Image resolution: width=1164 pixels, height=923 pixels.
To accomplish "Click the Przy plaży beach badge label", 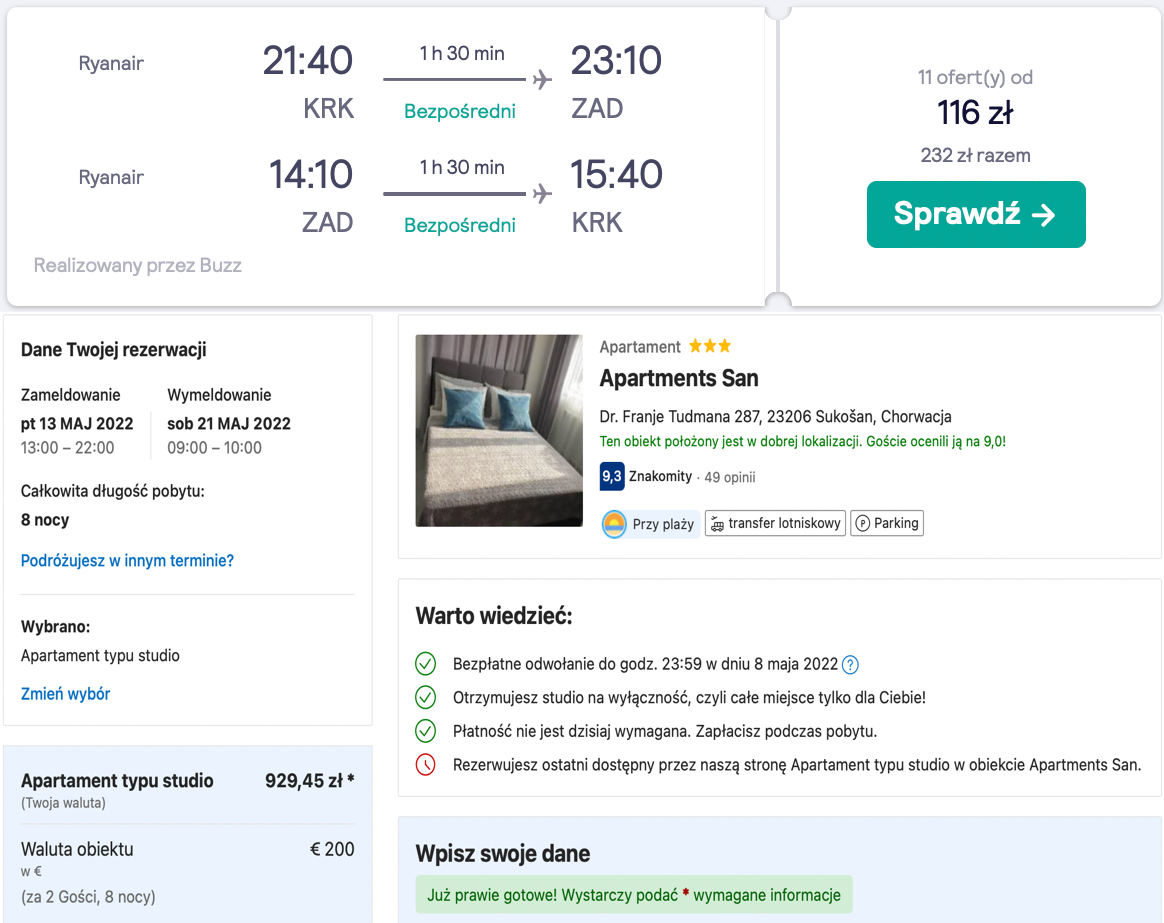I will coord(663,524).
